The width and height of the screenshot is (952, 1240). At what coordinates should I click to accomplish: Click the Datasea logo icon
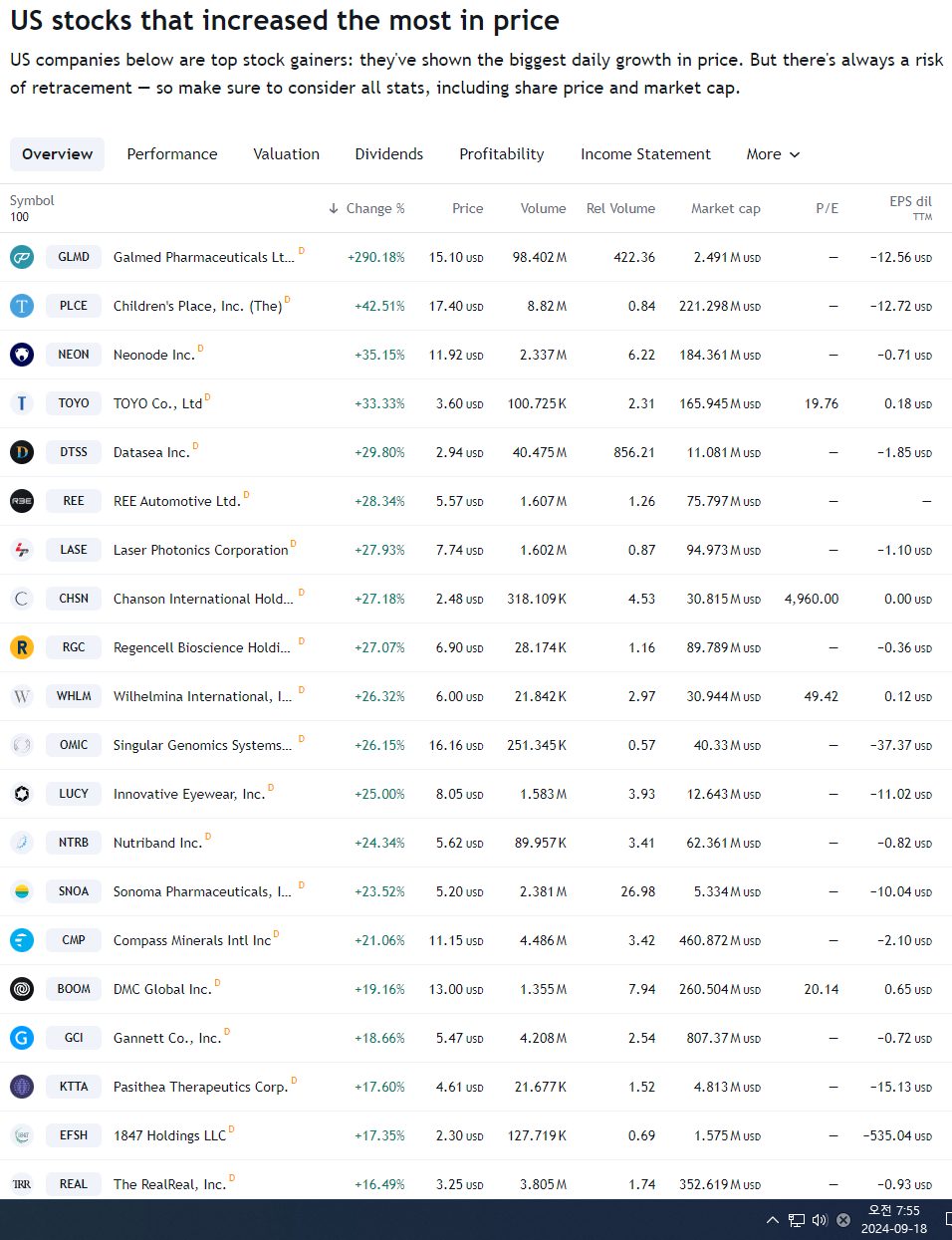pyautogui.click(x=22, y=452)
